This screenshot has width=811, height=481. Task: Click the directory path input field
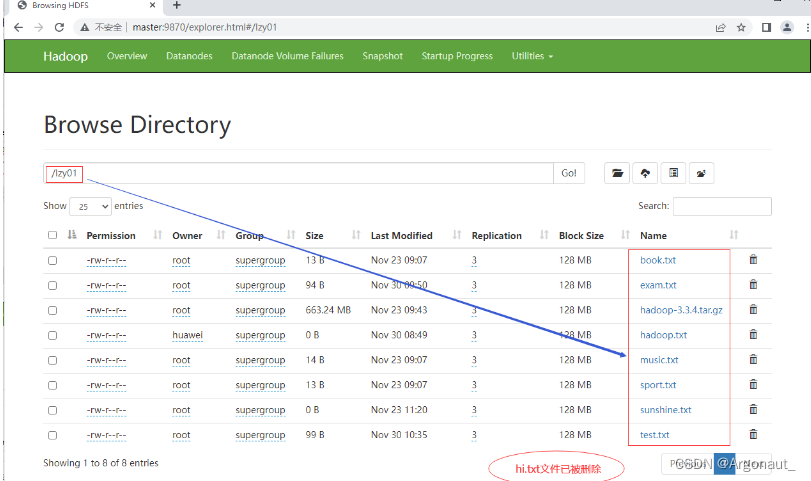point(298,173)
